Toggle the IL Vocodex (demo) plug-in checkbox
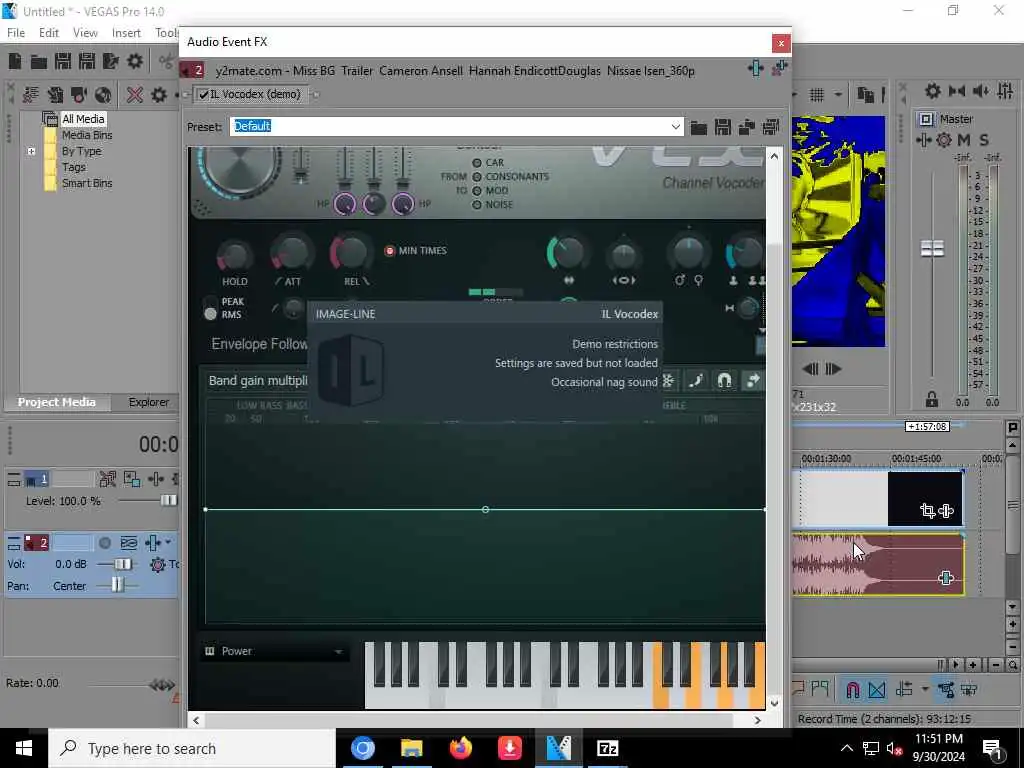This screenshot has width=1024, height=768. pos(204,95)
